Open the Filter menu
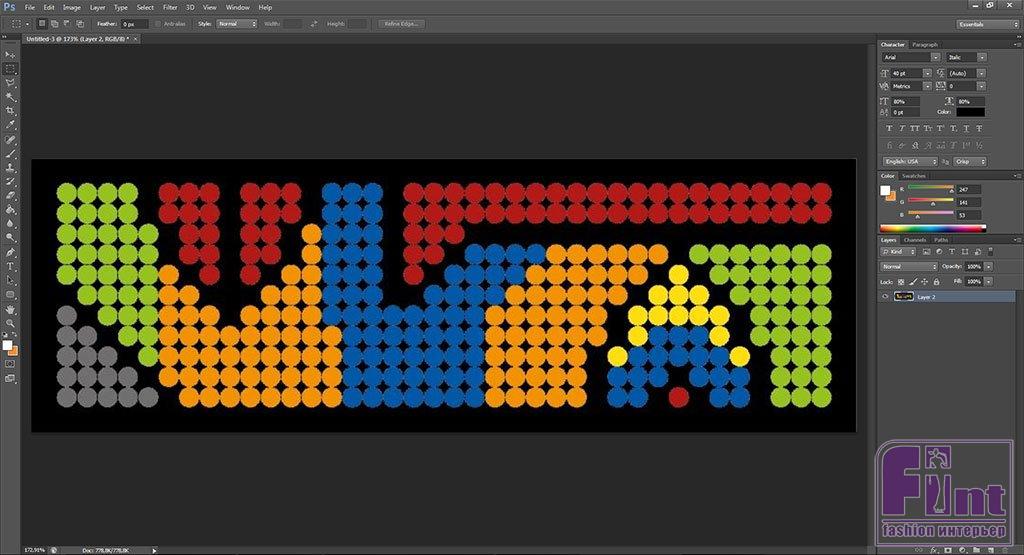 (168, 7)
